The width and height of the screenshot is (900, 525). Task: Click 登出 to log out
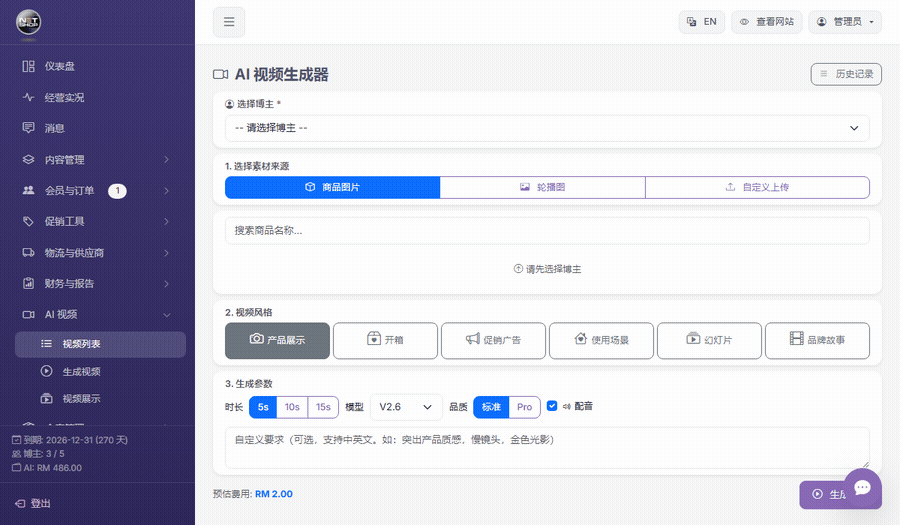33,503
